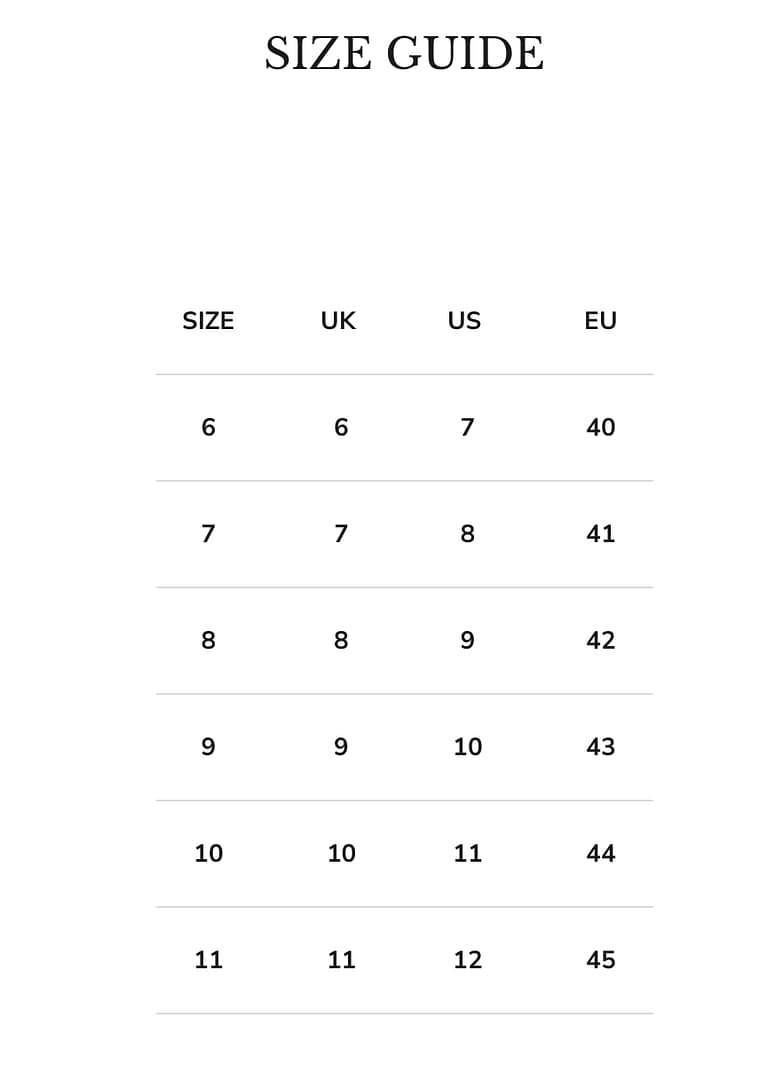Select the 11 in the UK column

(x=341, y=960)
